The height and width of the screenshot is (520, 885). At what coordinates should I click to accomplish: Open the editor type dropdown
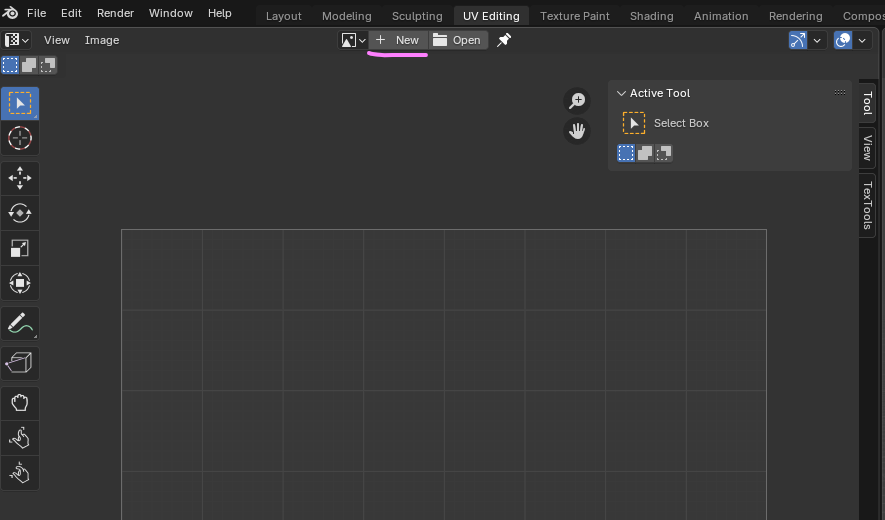(x=16, y=40)
